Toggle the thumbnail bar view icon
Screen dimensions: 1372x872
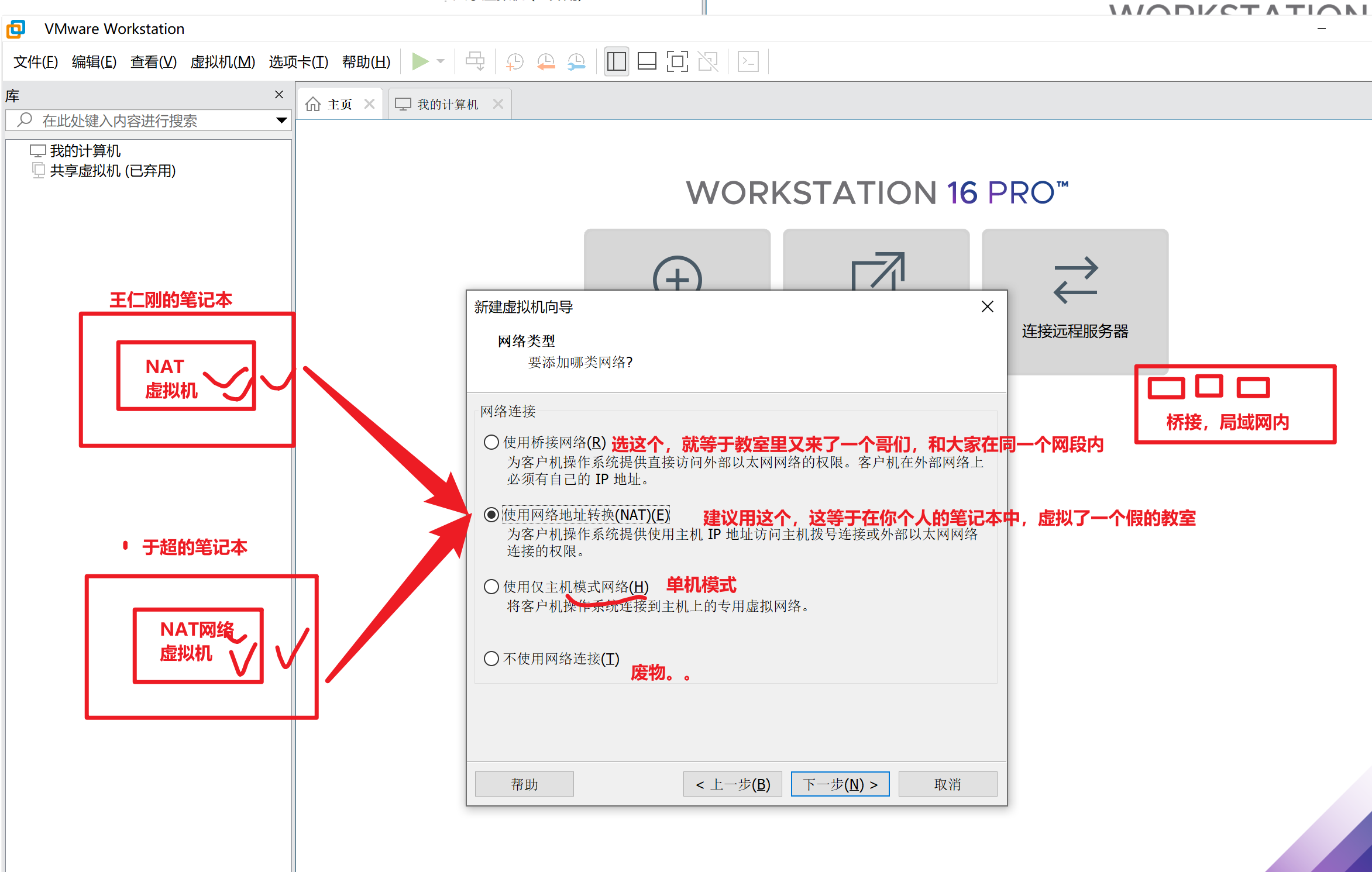[647, 61]
